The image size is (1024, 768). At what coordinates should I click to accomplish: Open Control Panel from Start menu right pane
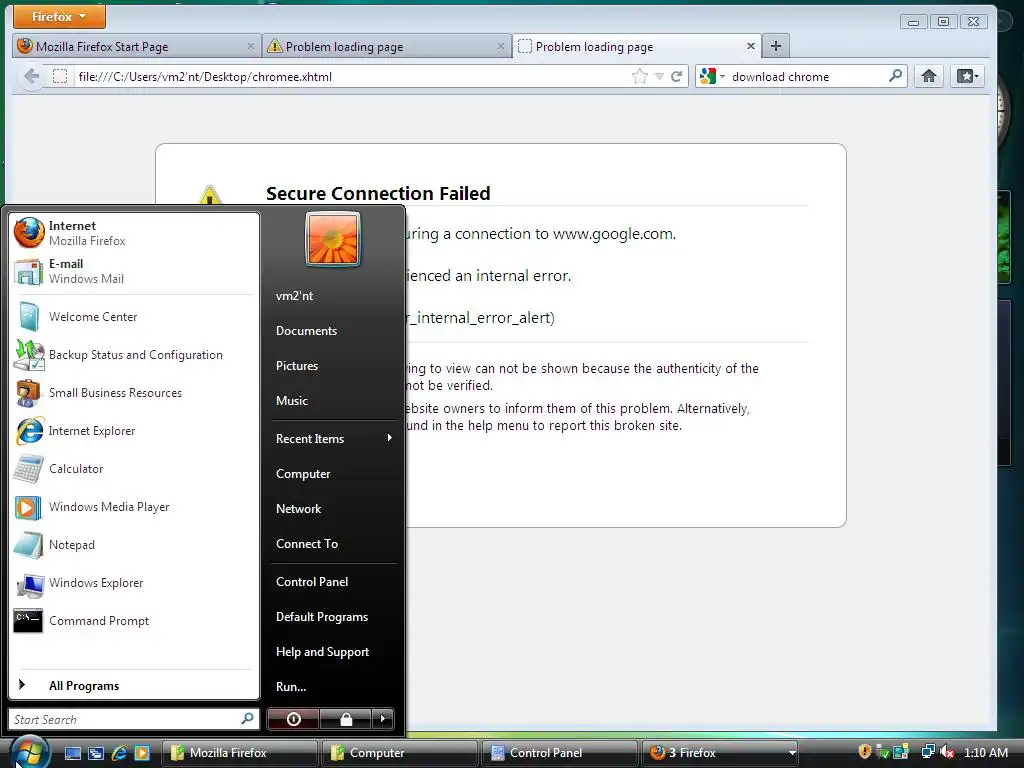coord(333,582)
